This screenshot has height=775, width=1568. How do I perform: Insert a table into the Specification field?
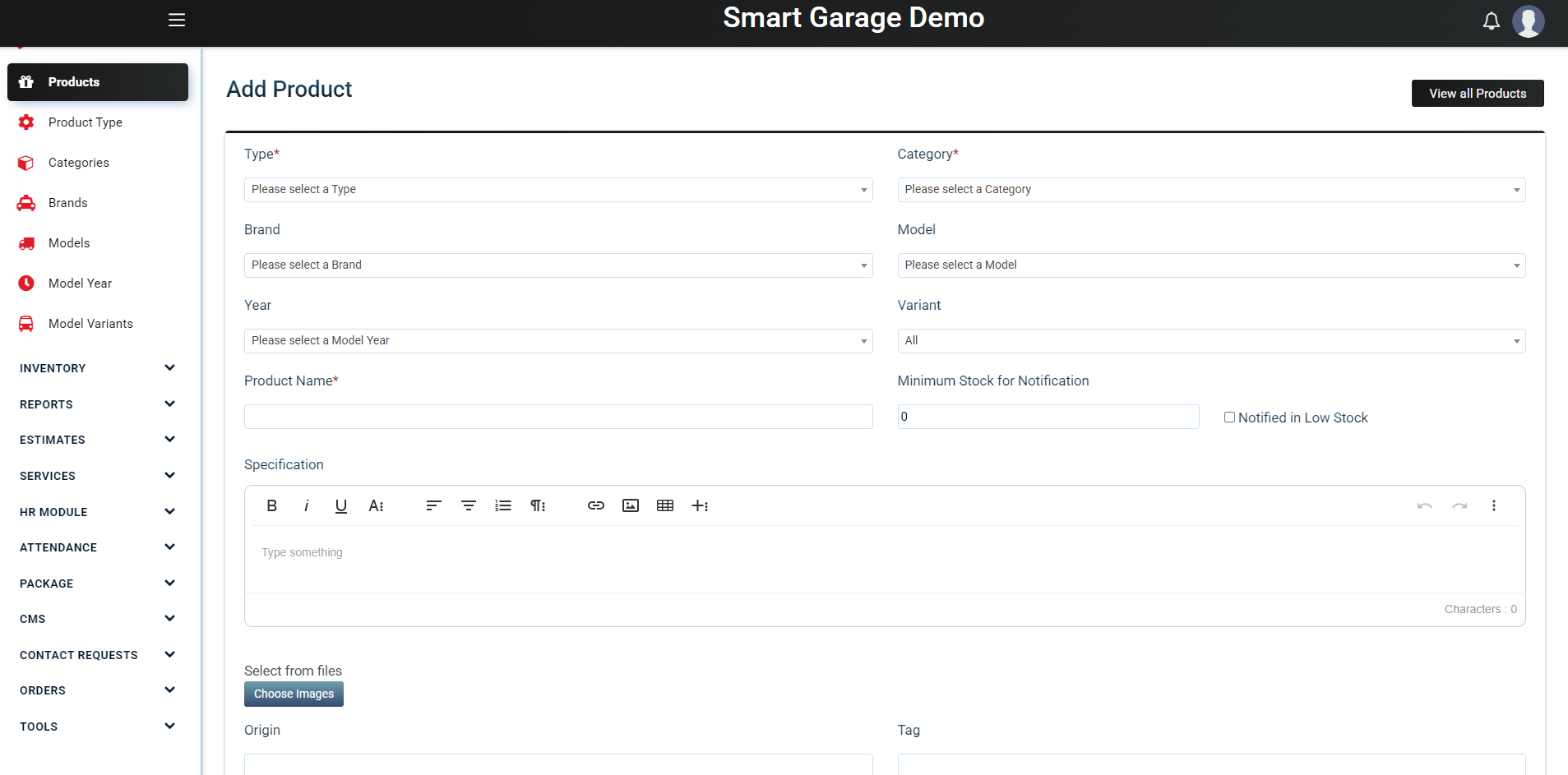point(664,505)
